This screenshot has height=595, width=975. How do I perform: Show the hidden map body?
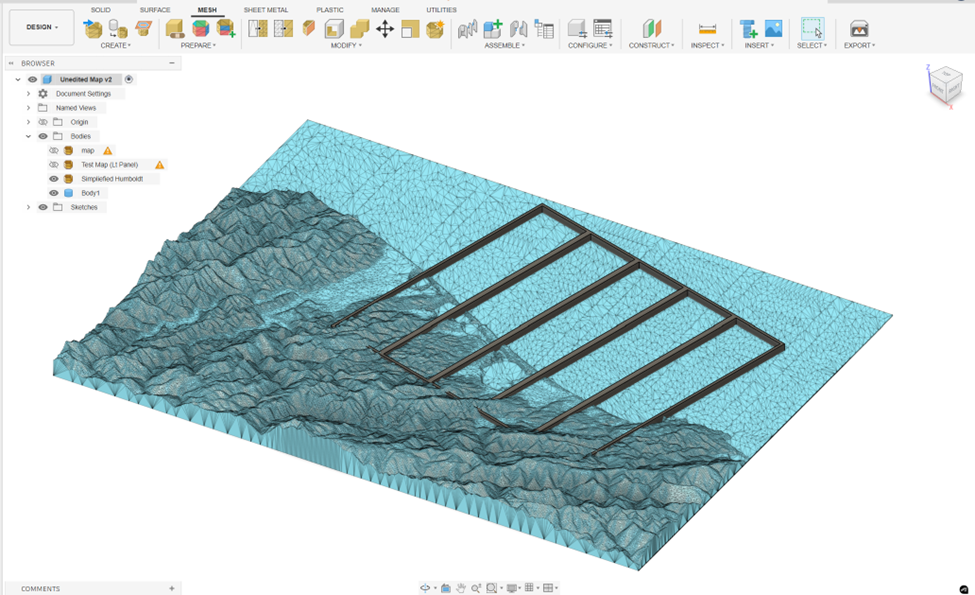click(x=54, y=150)
